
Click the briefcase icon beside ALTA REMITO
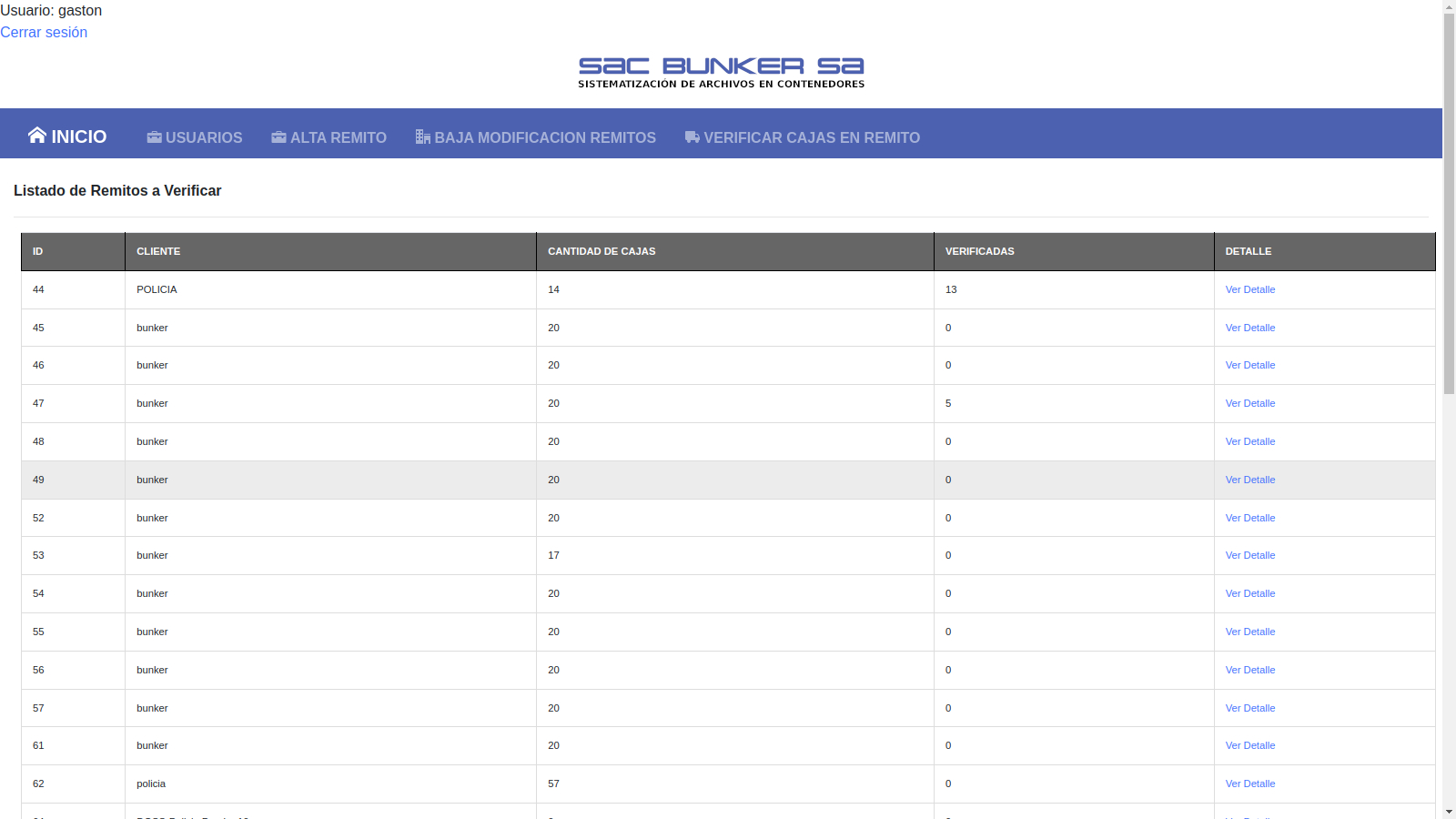[x=278, y=137]
